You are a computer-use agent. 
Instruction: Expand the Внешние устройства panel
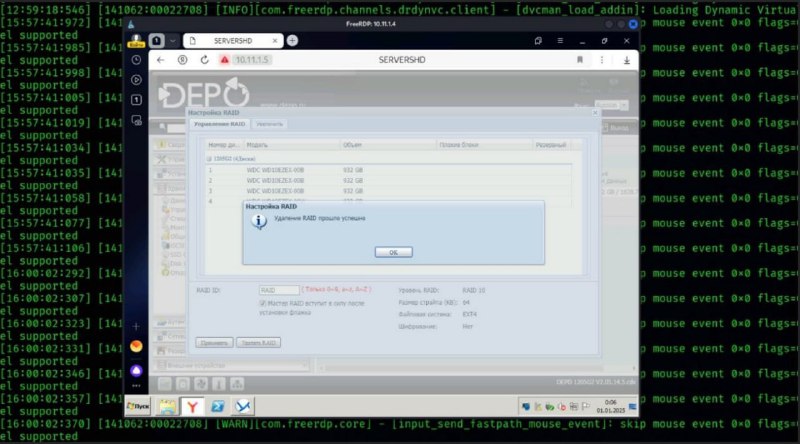point(232,365)
